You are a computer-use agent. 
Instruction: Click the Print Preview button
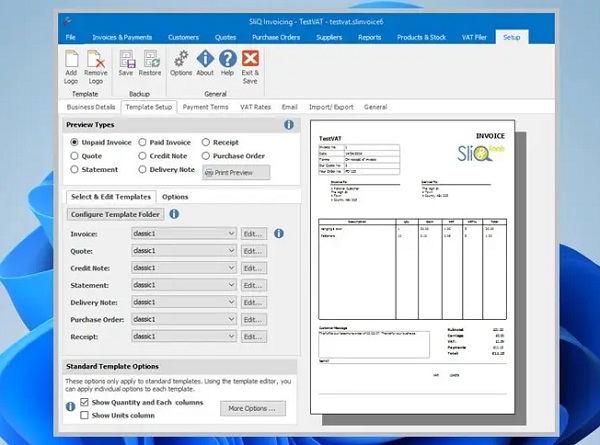tap(236, 173)
